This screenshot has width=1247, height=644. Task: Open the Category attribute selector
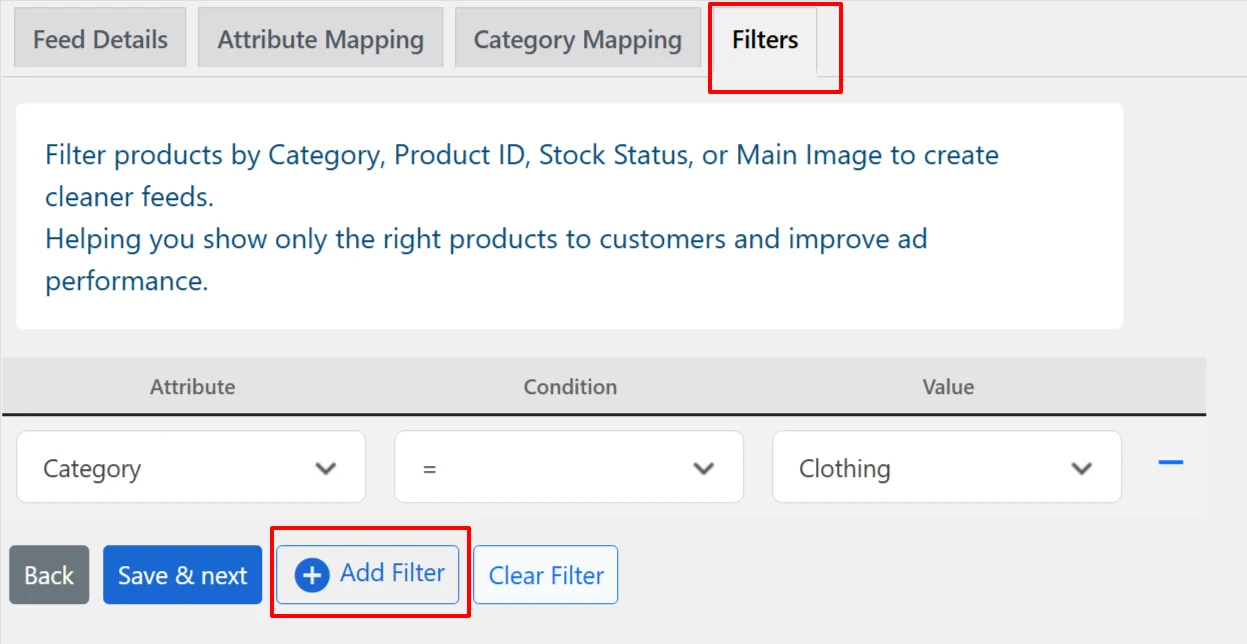pos(190,467)
